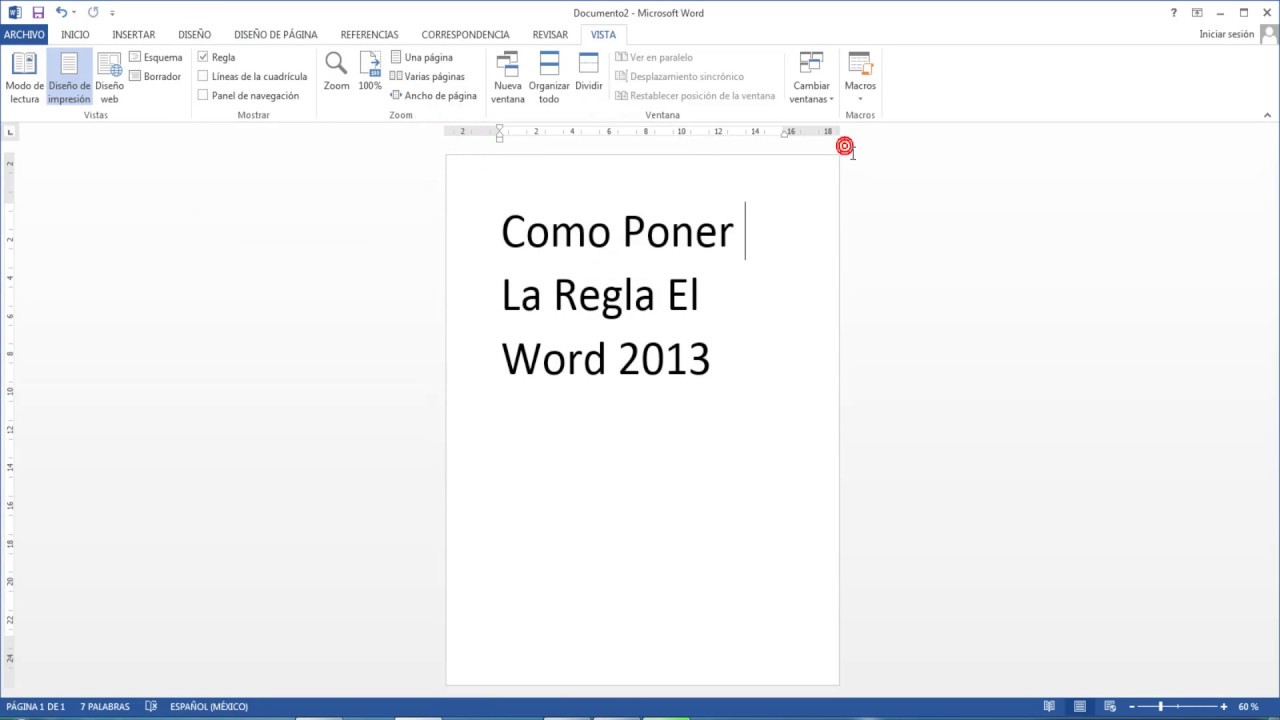This screenshot has width=1280, height=720.
Task: Click proofing check icon in status bar
Action: click(x=151, y=706)
